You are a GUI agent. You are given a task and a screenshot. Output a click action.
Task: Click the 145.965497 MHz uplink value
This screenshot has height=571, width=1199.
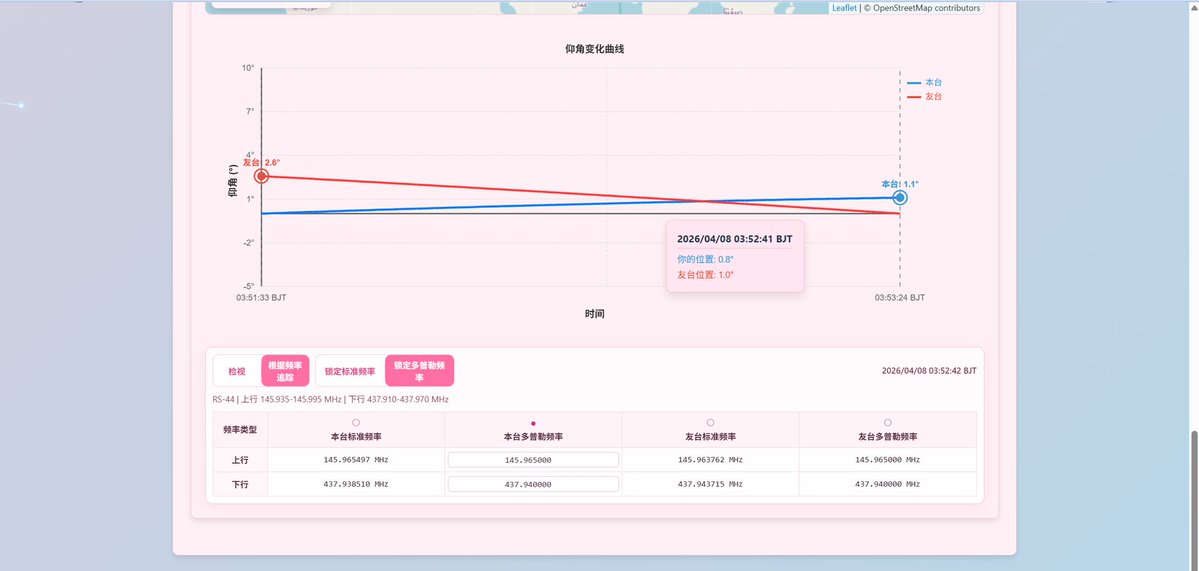(356, 460)
